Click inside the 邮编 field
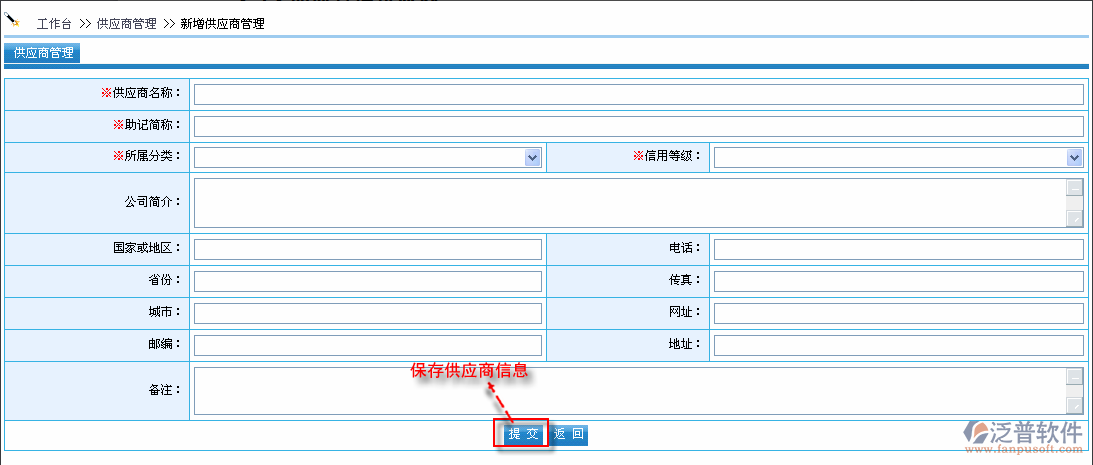Image resolution: width=1093 pixels, height=465 pixels. click(367, 345)
